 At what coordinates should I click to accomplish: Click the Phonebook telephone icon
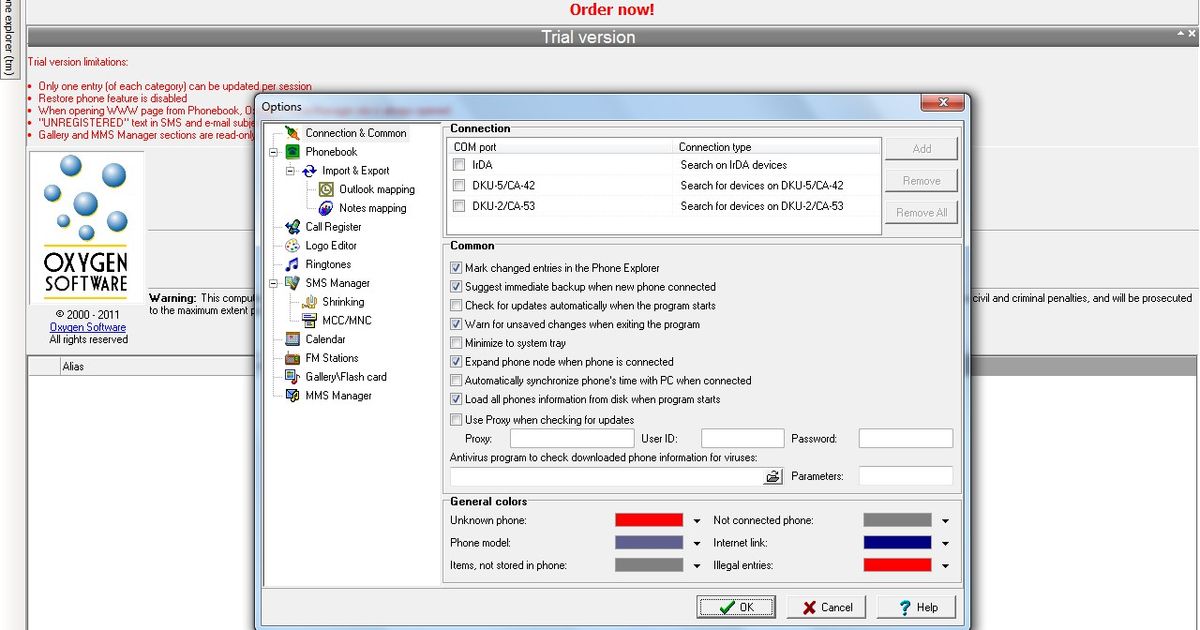292,152
